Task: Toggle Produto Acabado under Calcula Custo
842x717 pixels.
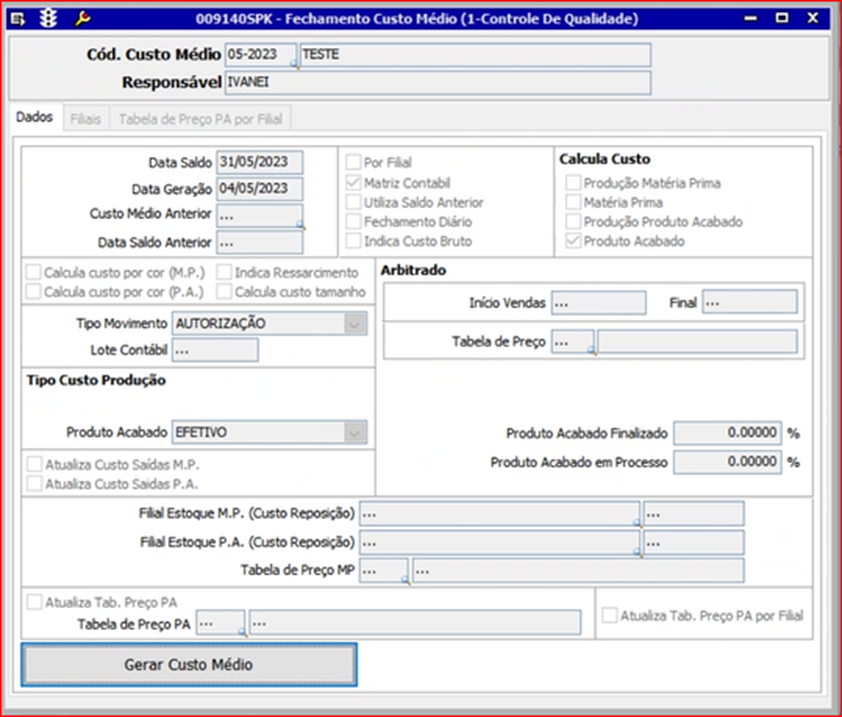Action: pos(573,241)
